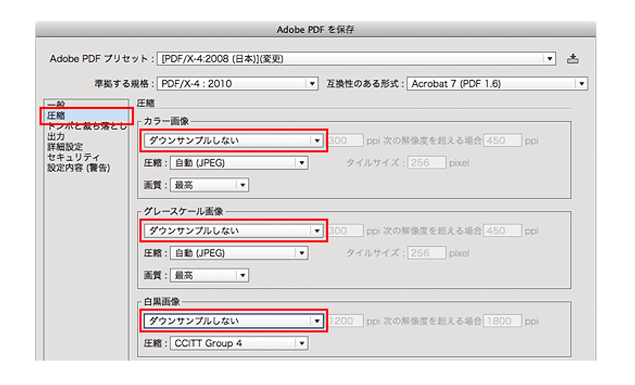Image resolution: width=635 pixels, height=385 pixels.
Task: Click the color image 300 ppi field
Action: point(345,140)
